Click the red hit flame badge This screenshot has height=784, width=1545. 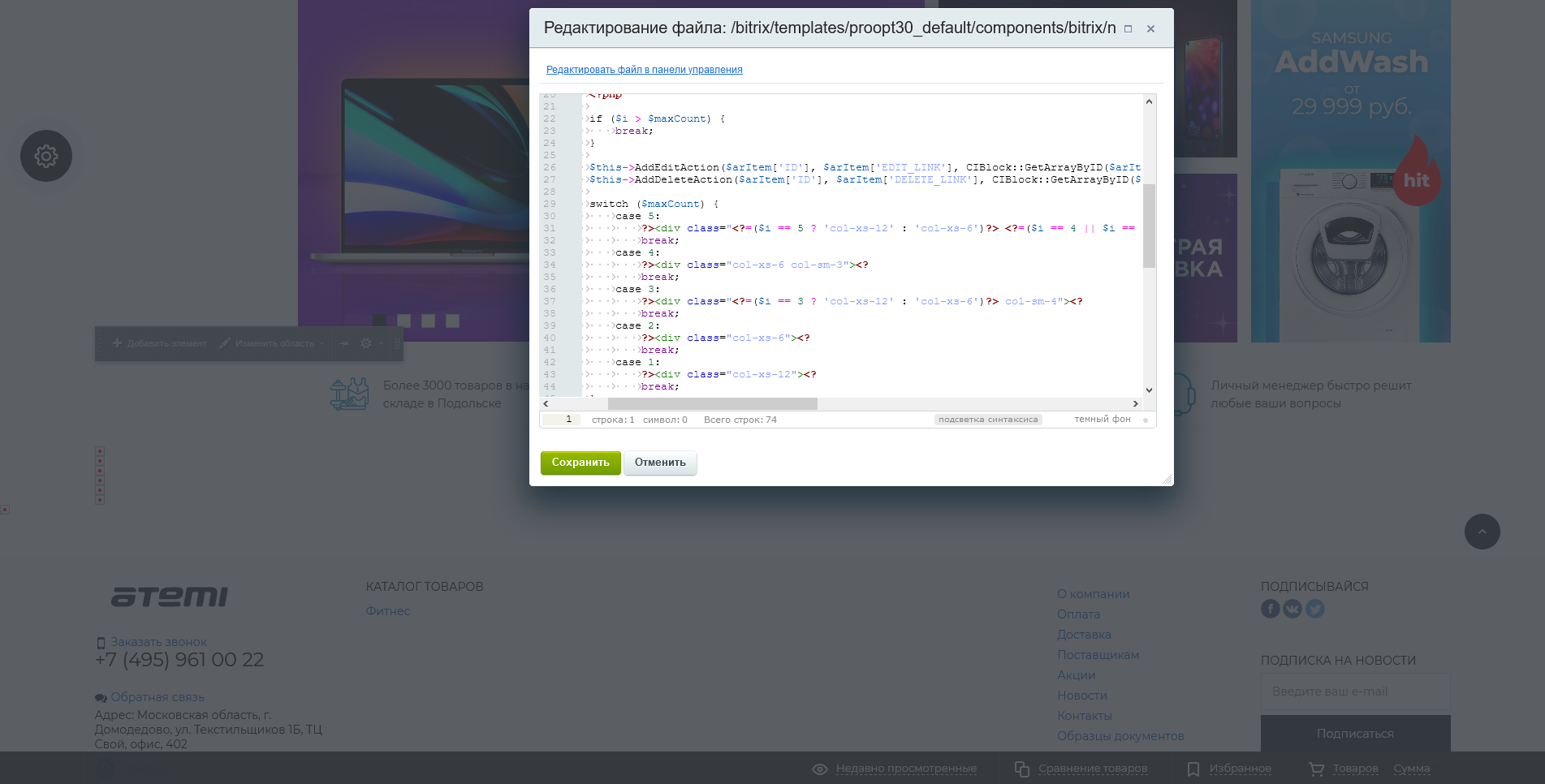(x=1416, y=170)
